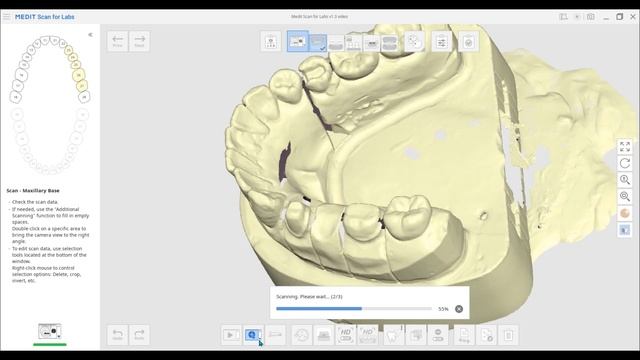Open dropdown arrow on scanner thumbnail

coord(60,336)
